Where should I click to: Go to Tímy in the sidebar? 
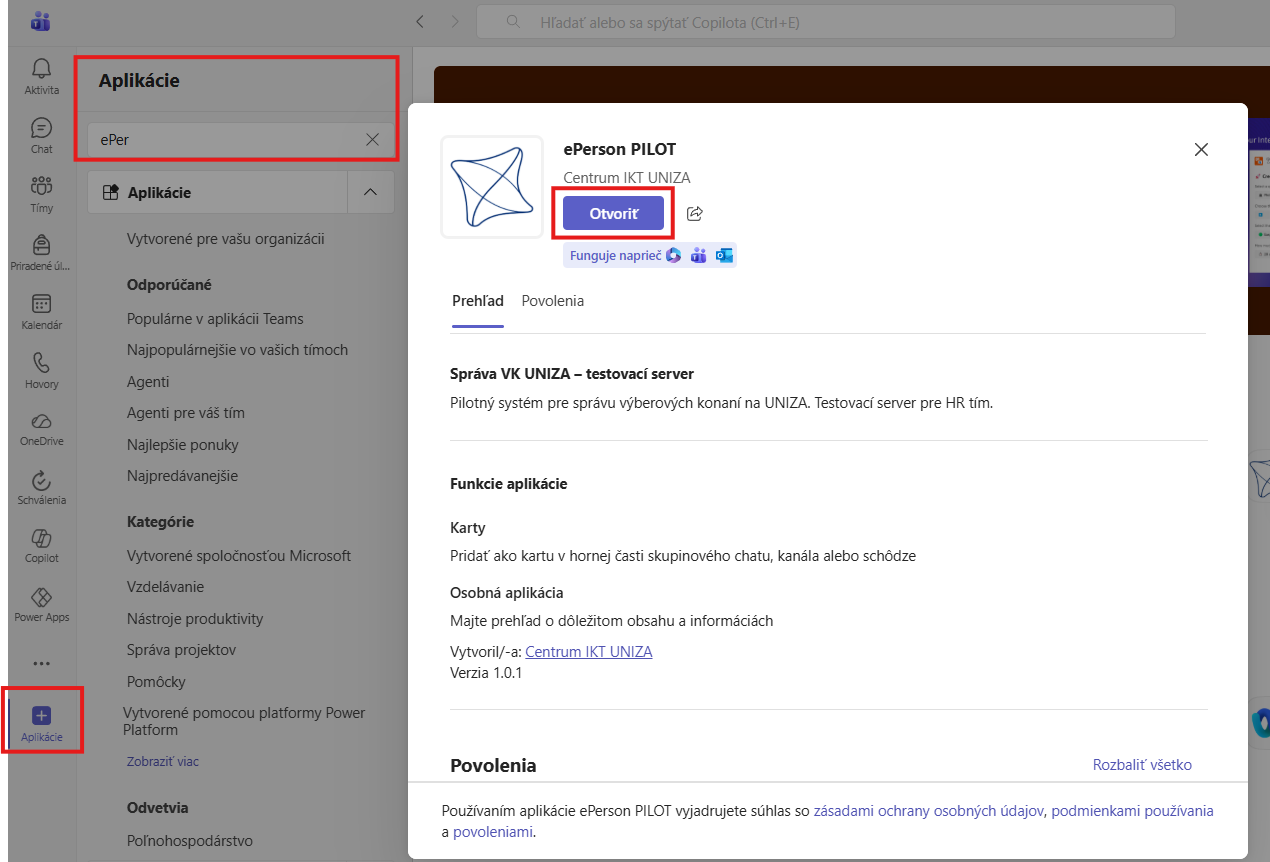(41, 194)
